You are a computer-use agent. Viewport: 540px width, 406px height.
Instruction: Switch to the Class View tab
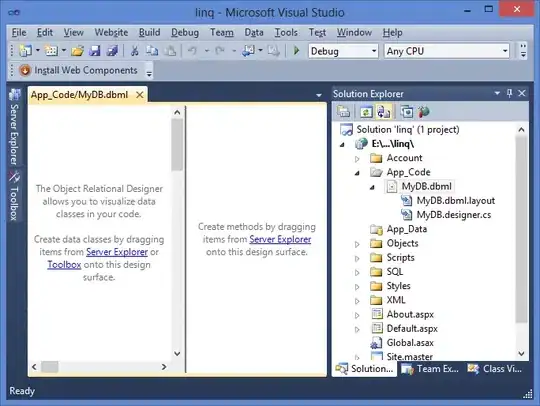pyautogui.click(x=495, y=369)
